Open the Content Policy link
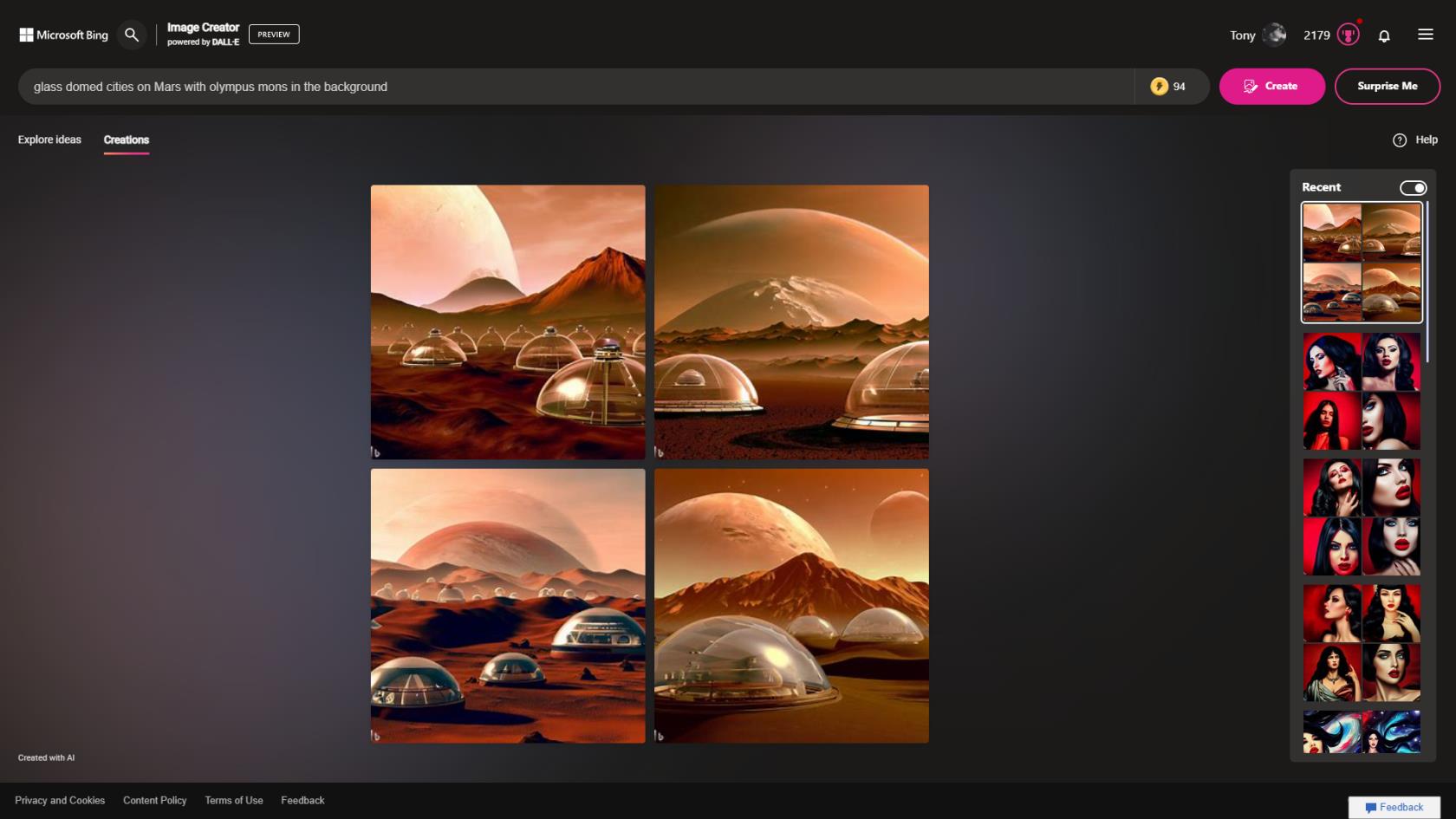 [x=155, y=801]
